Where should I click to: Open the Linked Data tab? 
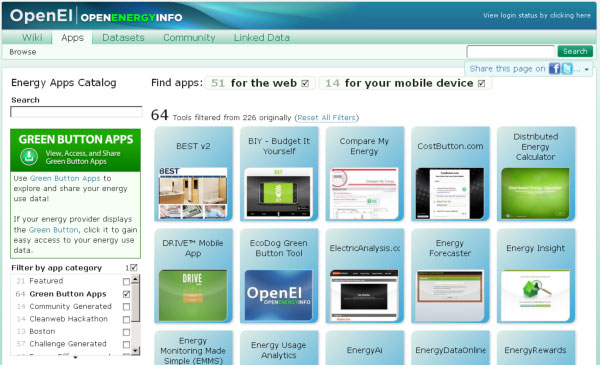[262, 37]
